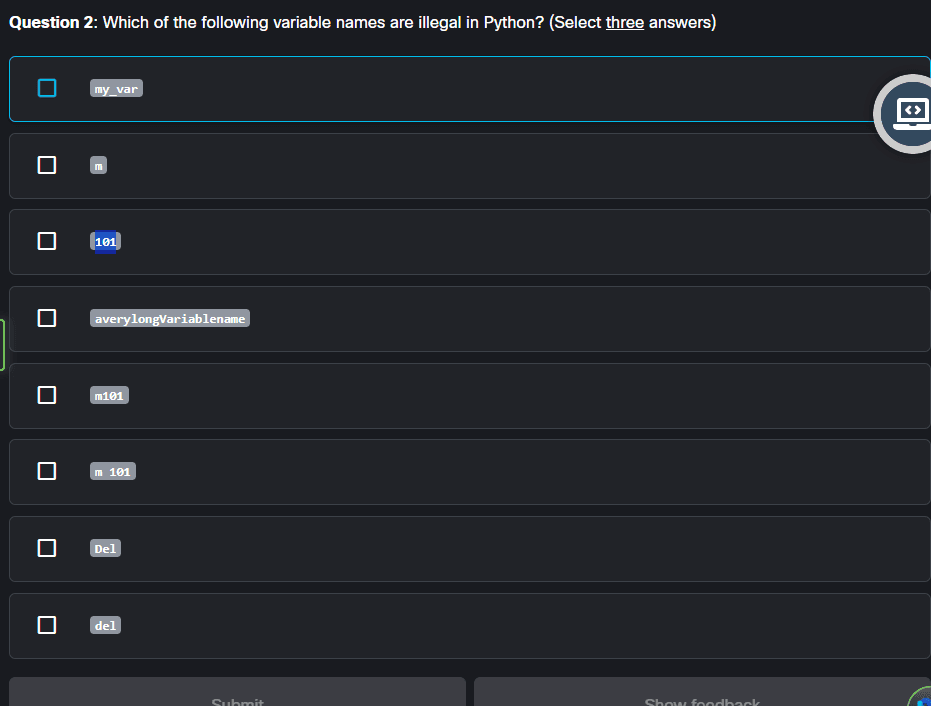Click the underlined word "three"

point(624,22)
